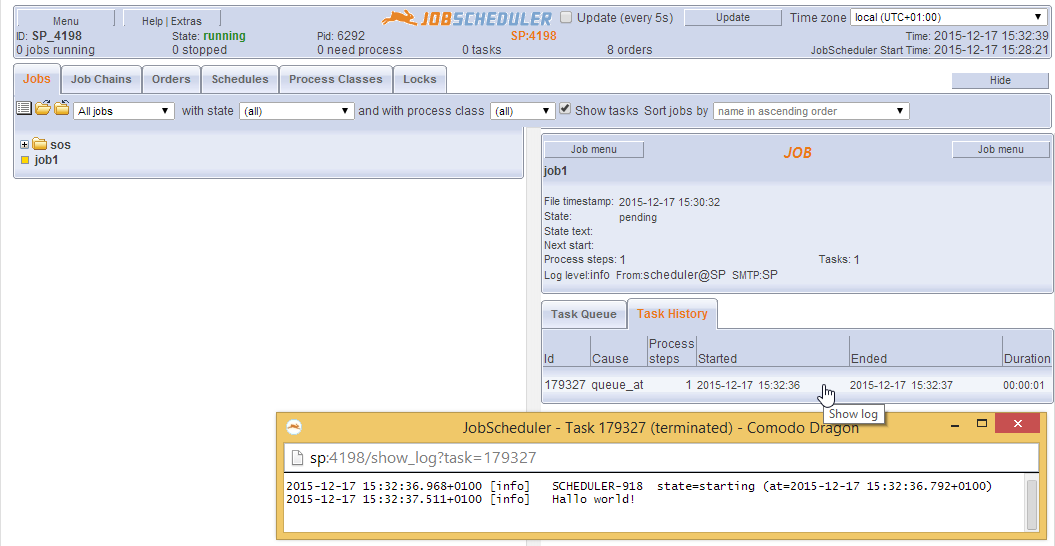Image resolution: width=1055 pixels, height=546 pixels.
Task: Click the log window address bar
Action: pos(661,458)
